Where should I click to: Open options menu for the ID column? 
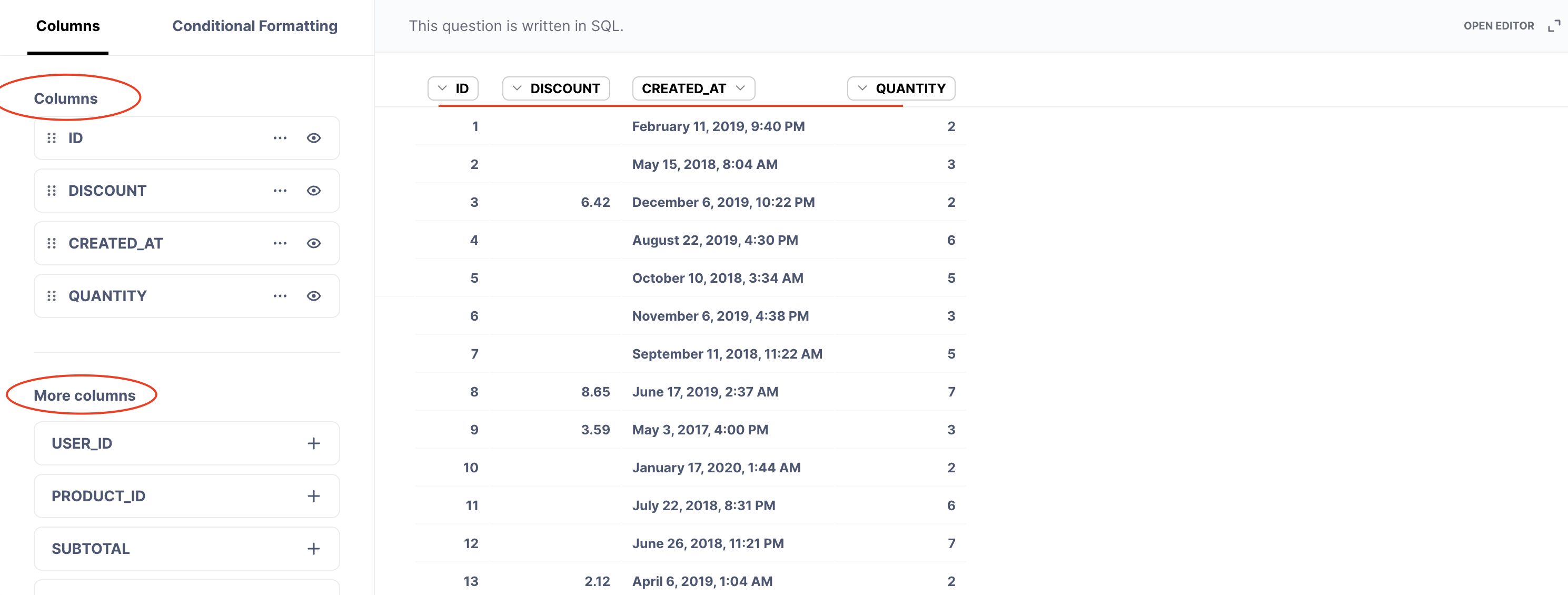(280, 137)
